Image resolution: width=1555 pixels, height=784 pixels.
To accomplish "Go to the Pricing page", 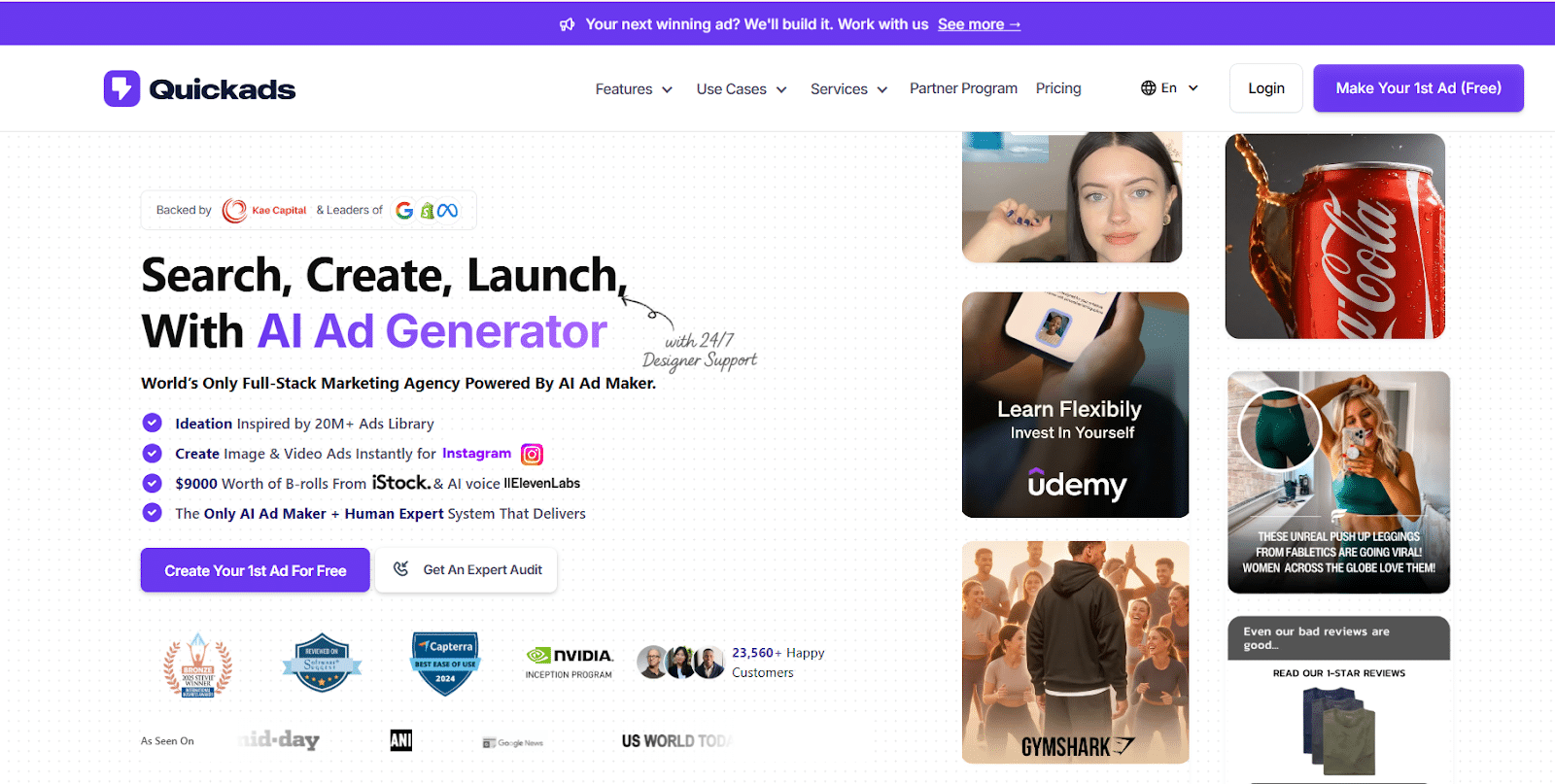I will click(1058, 88).
